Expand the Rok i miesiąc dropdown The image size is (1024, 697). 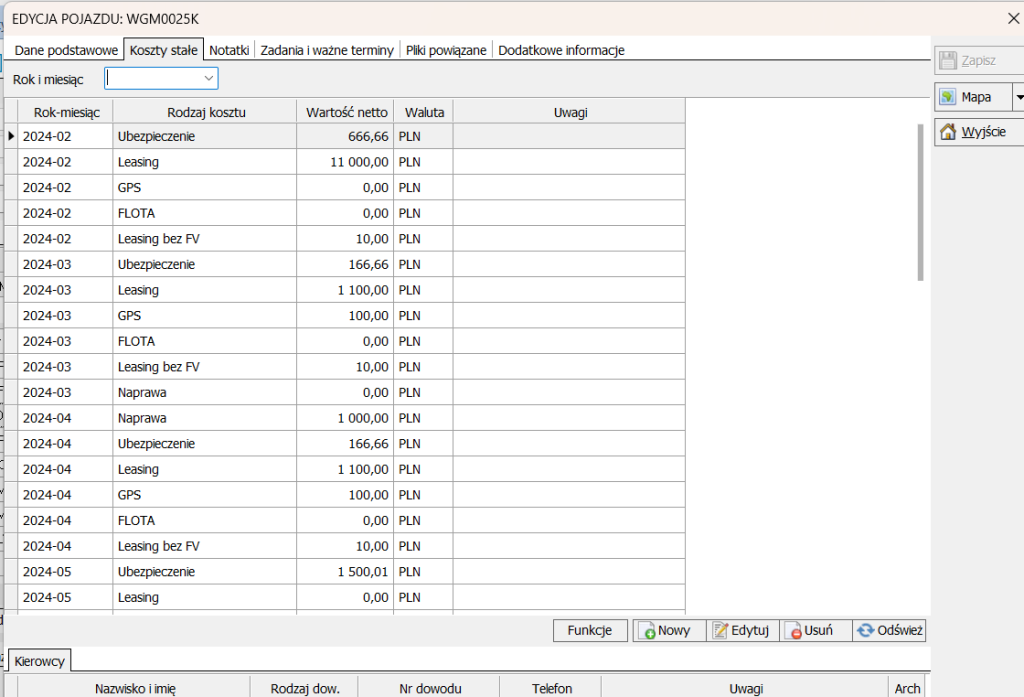tap(209, 78)
